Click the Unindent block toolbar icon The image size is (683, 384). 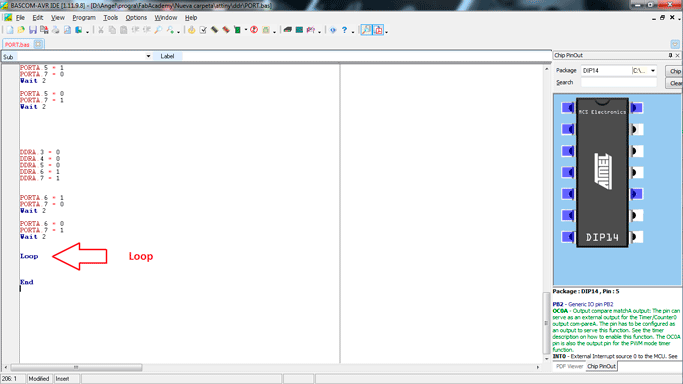[147, 30]
